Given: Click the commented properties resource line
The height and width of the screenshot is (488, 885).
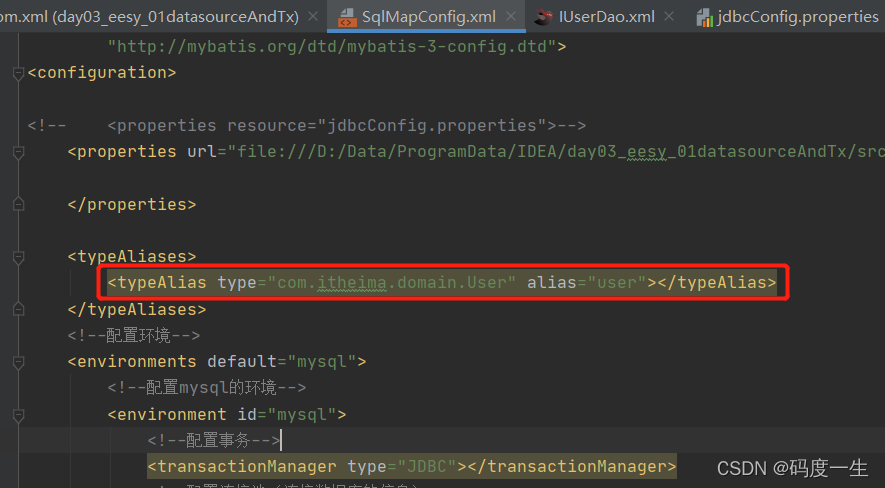Looking at the screenshot, I should (306, 125).
